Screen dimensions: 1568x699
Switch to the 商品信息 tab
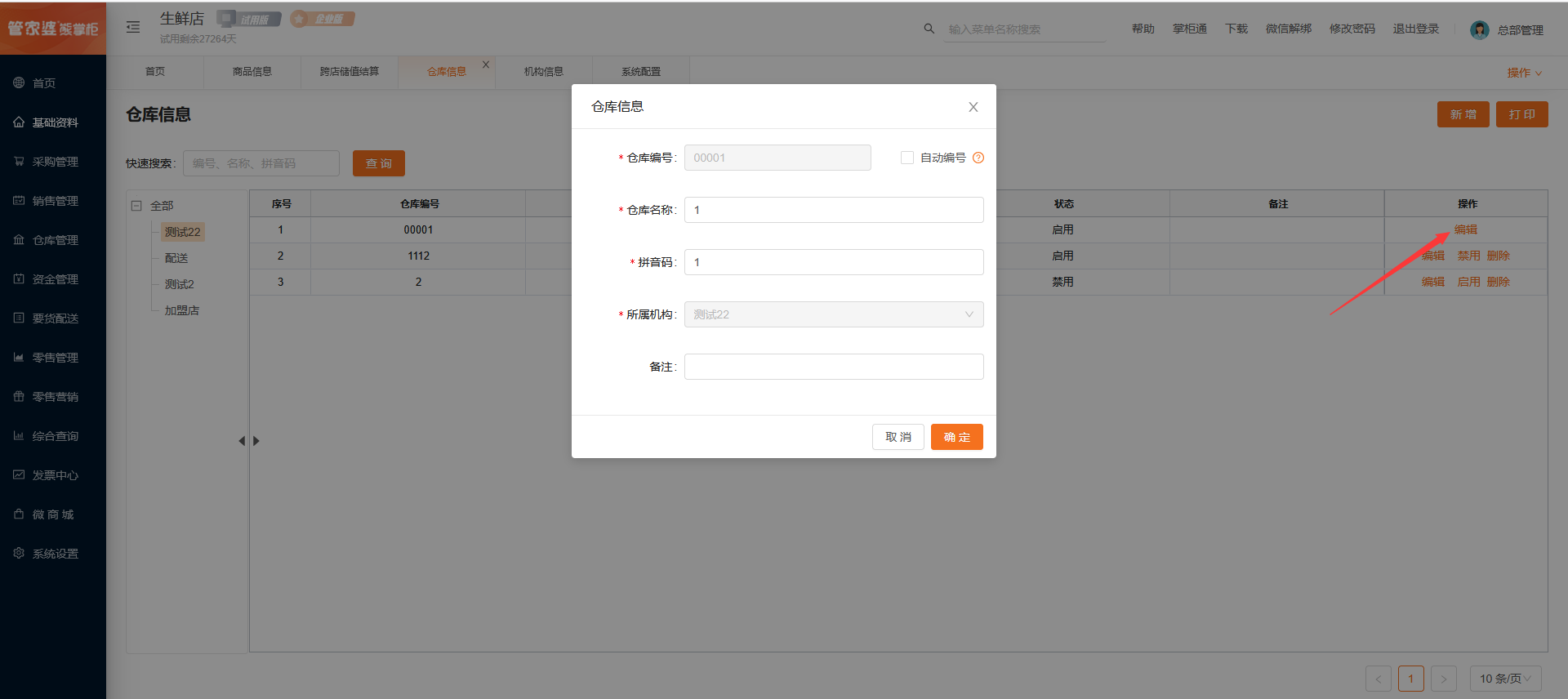[x=252, y=72]
